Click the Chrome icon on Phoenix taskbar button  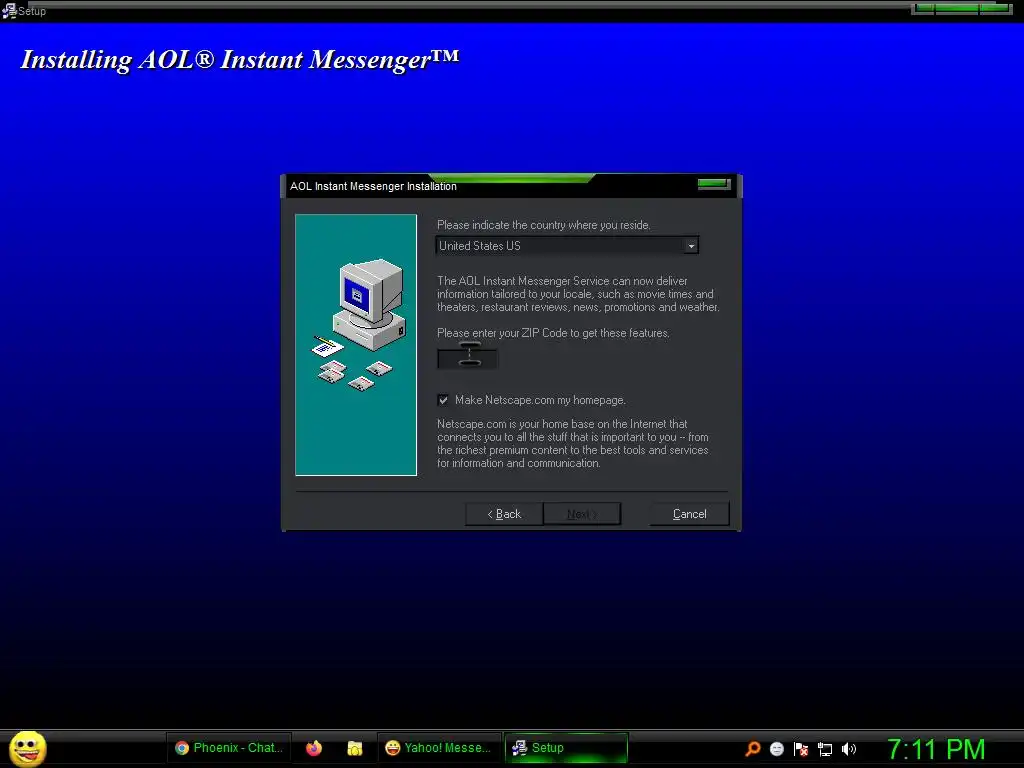(182, 748)
